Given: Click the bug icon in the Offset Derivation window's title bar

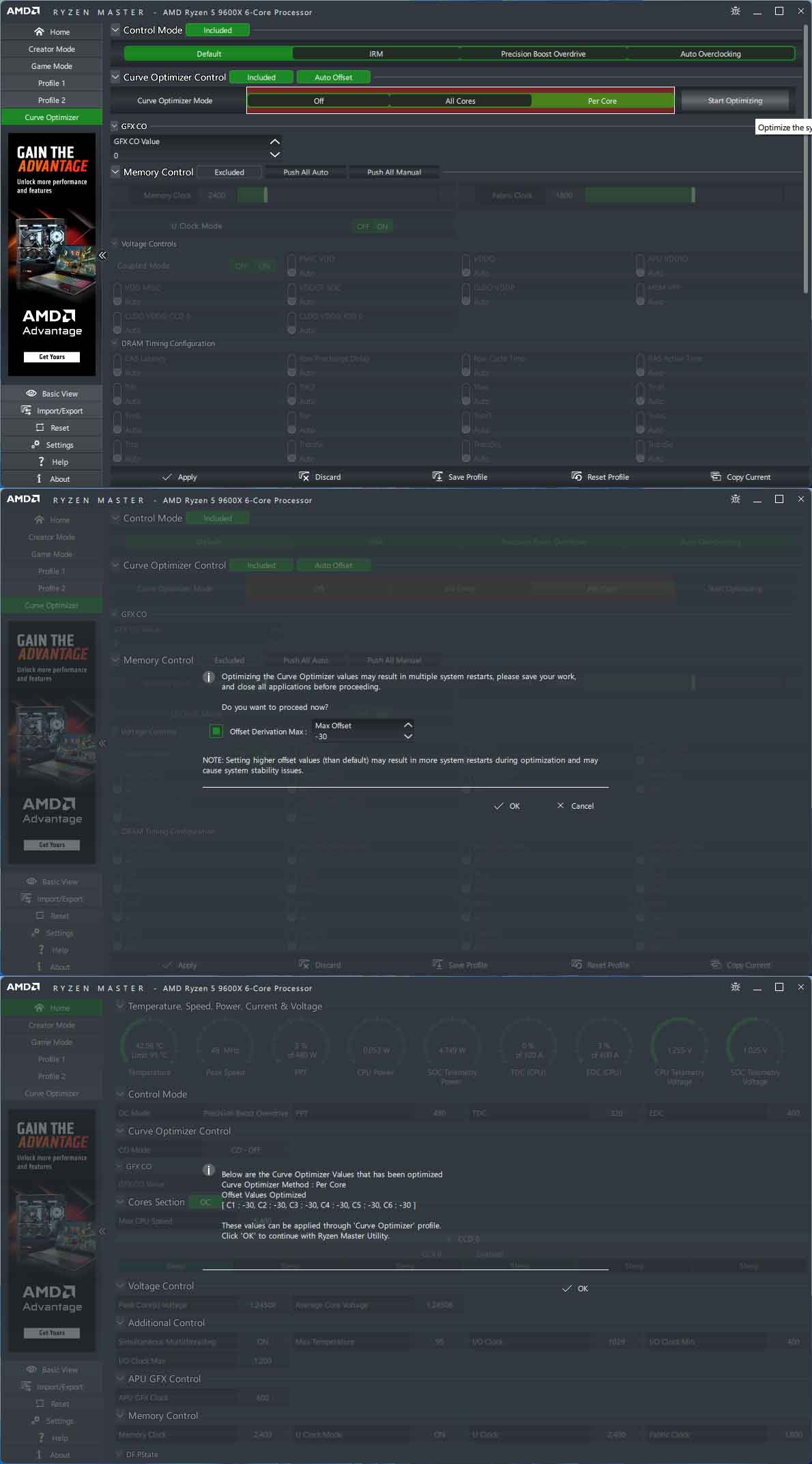Looking at the screenshot, I should (736, 499).
